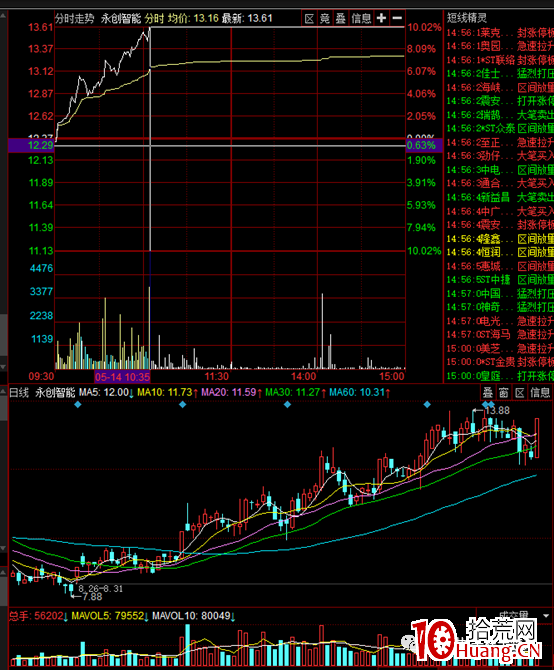Viewport: 554px width, 670px height.
Task: Select the green 震安 打开涨停 alert row
Action: 500,101
